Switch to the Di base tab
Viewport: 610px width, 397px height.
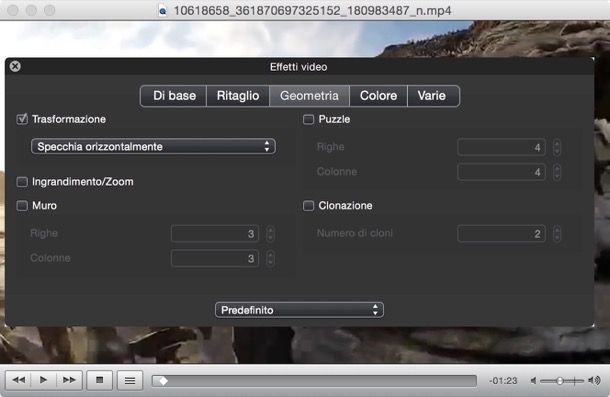pyautogui.click(x=174, y=96)
